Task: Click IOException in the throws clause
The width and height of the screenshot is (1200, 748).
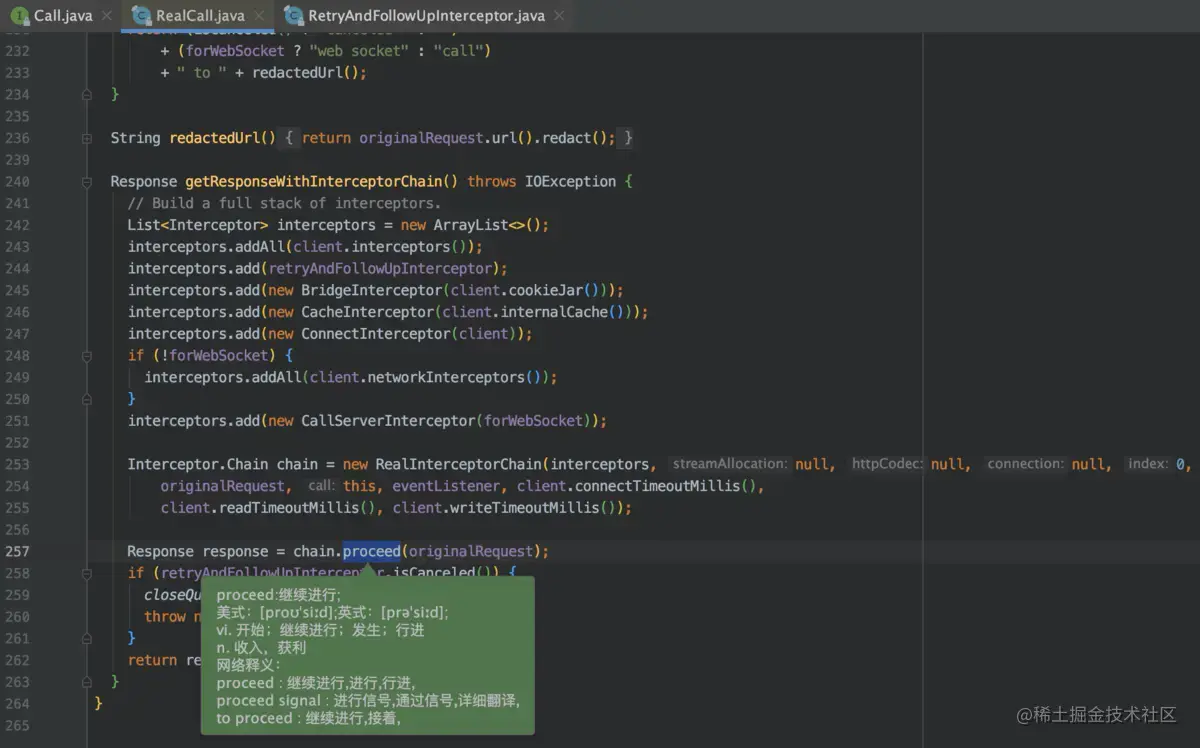Action: [570, 181]
